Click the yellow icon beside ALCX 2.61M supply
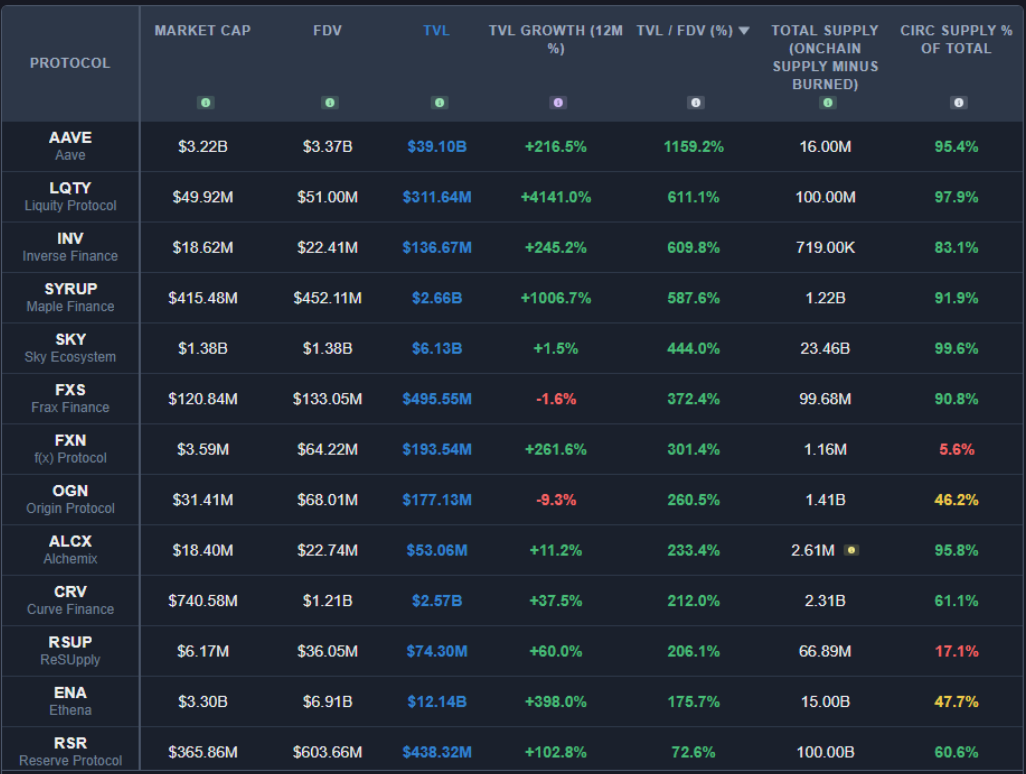This screenshot has width=1026, height=774. pos(850,550)
